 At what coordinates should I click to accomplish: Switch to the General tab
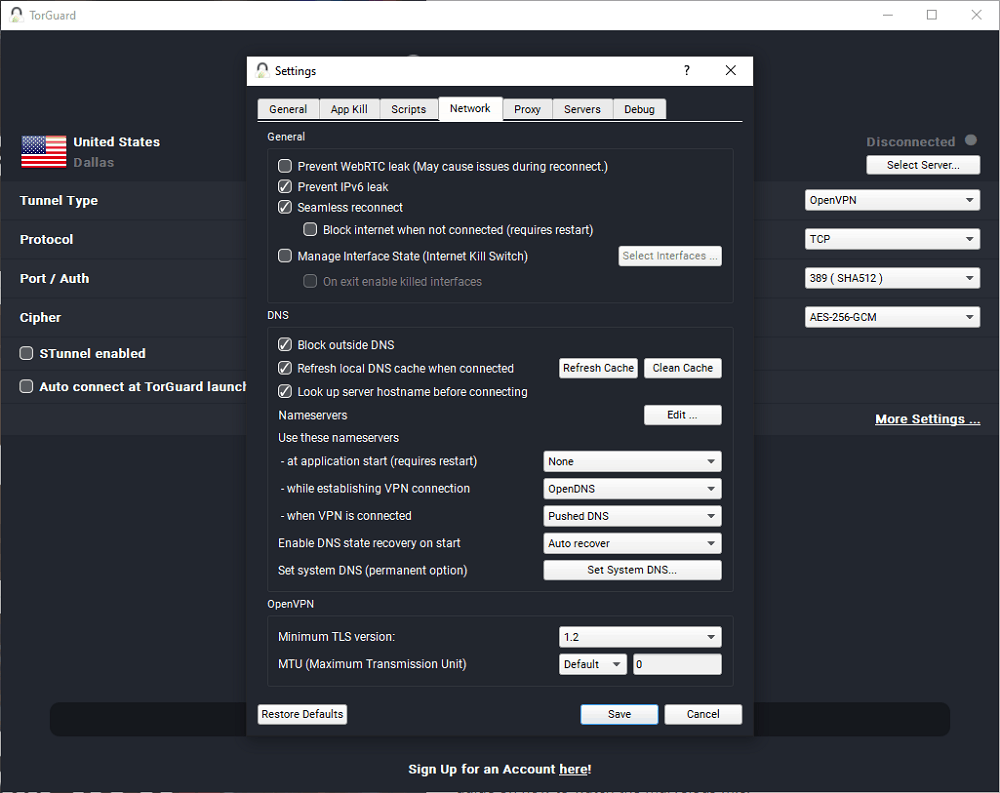(x=288, y=109)
